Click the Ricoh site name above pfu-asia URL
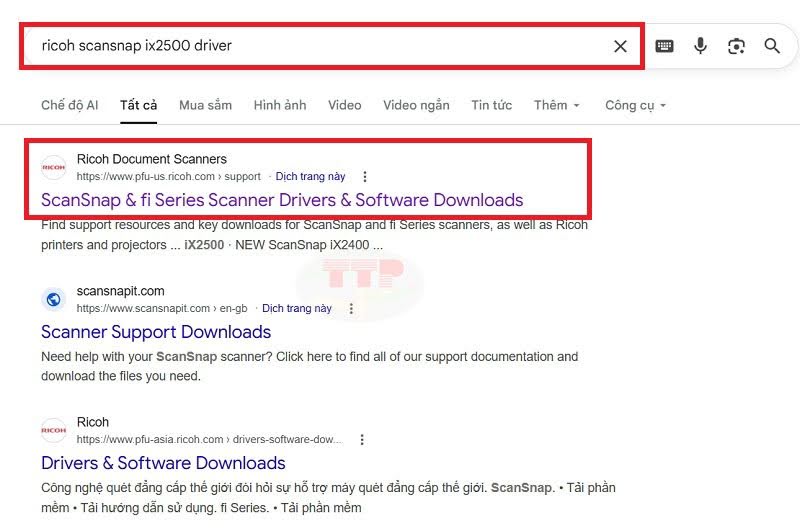 (x=92, y=422)
